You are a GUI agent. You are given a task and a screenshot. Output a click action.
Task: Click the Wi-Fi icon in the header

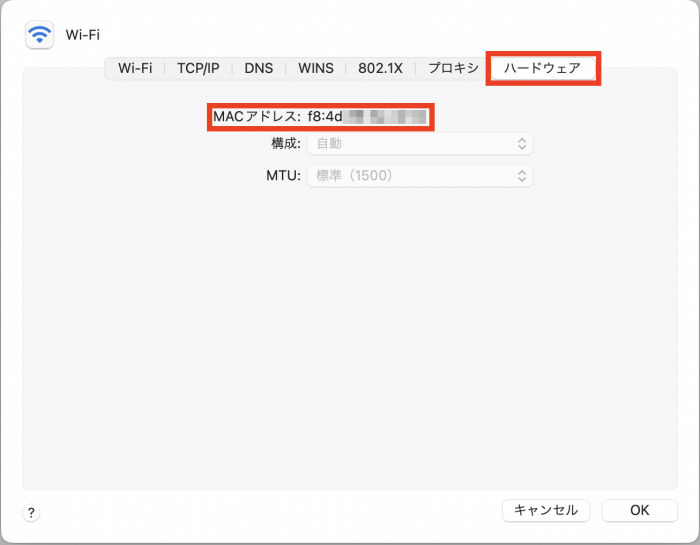[x=40, y=34]
